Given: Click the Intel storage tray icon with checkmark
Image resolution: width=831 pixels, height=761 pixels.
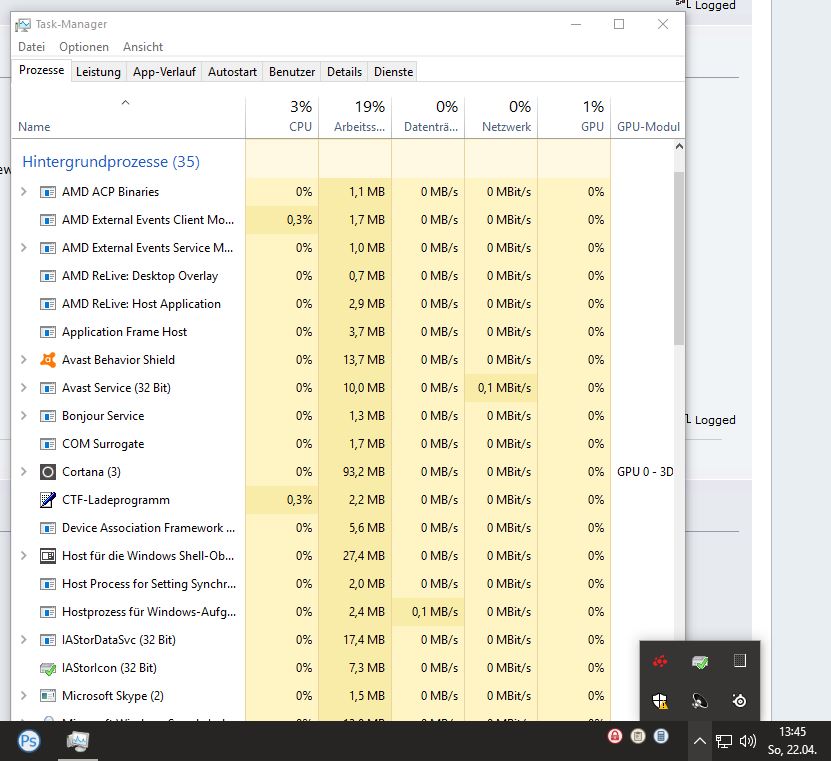Looking at the screenshot, I should [700, 661].
